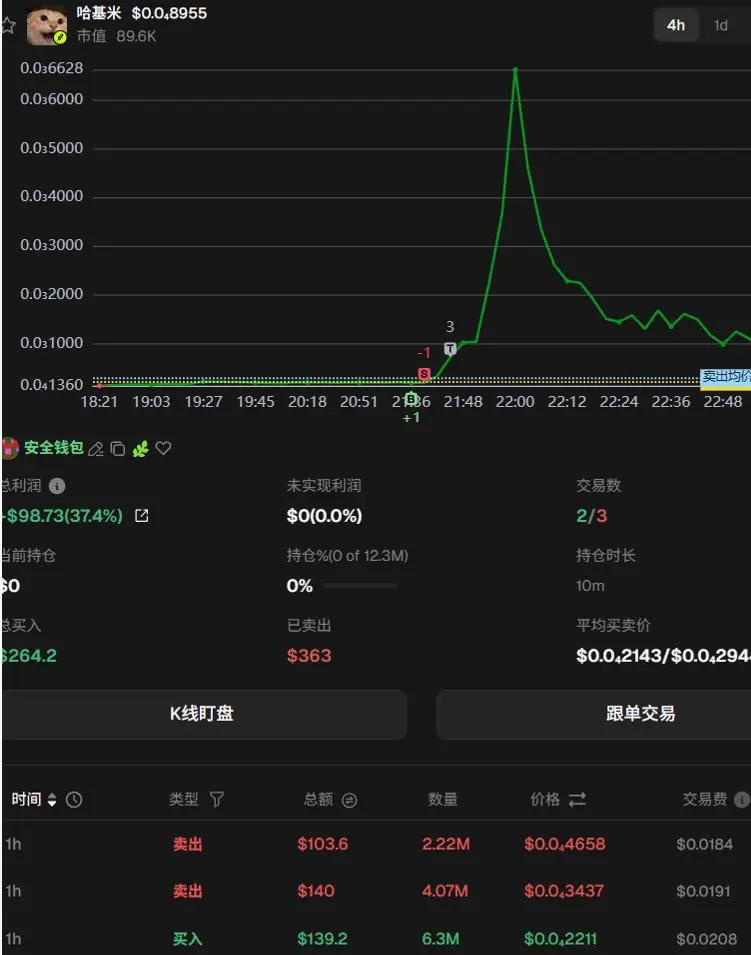This screenshot has width=751, height=955.
Task: Click the 安全钱包 wallet avatar icon
Action: point(10,448)
